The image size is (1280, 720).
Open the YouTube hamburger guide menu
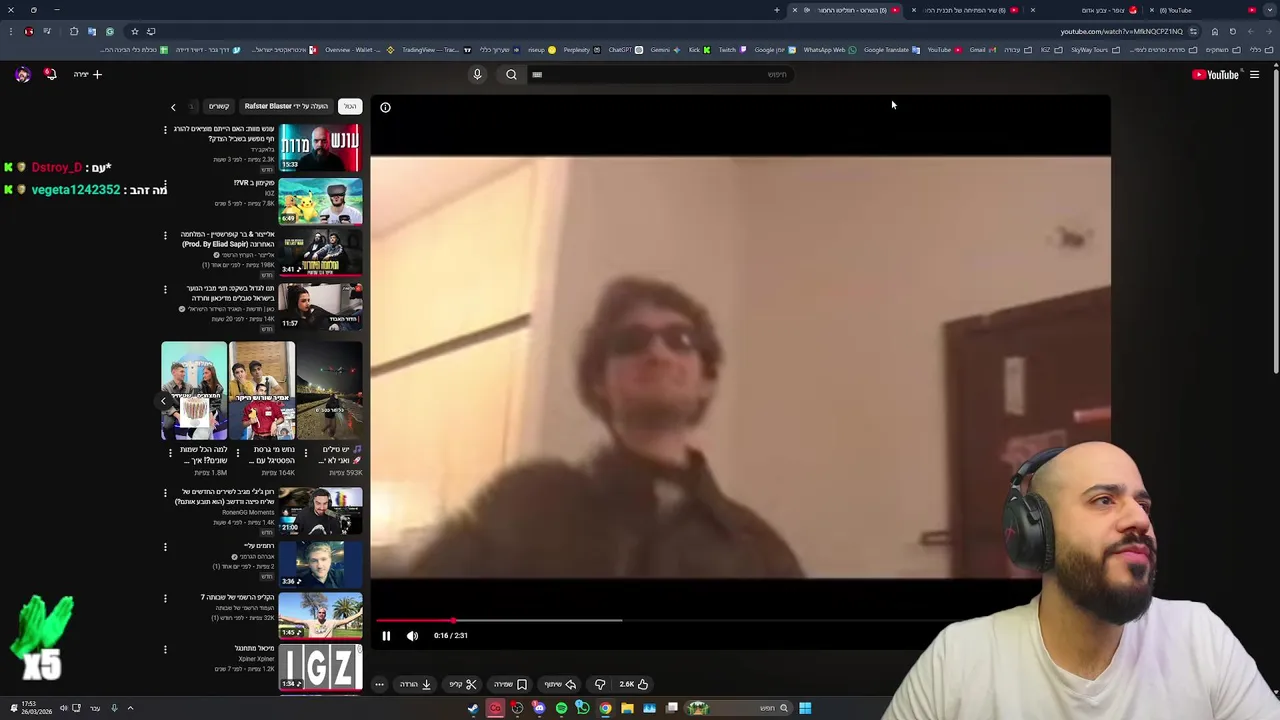point(1254,74)
